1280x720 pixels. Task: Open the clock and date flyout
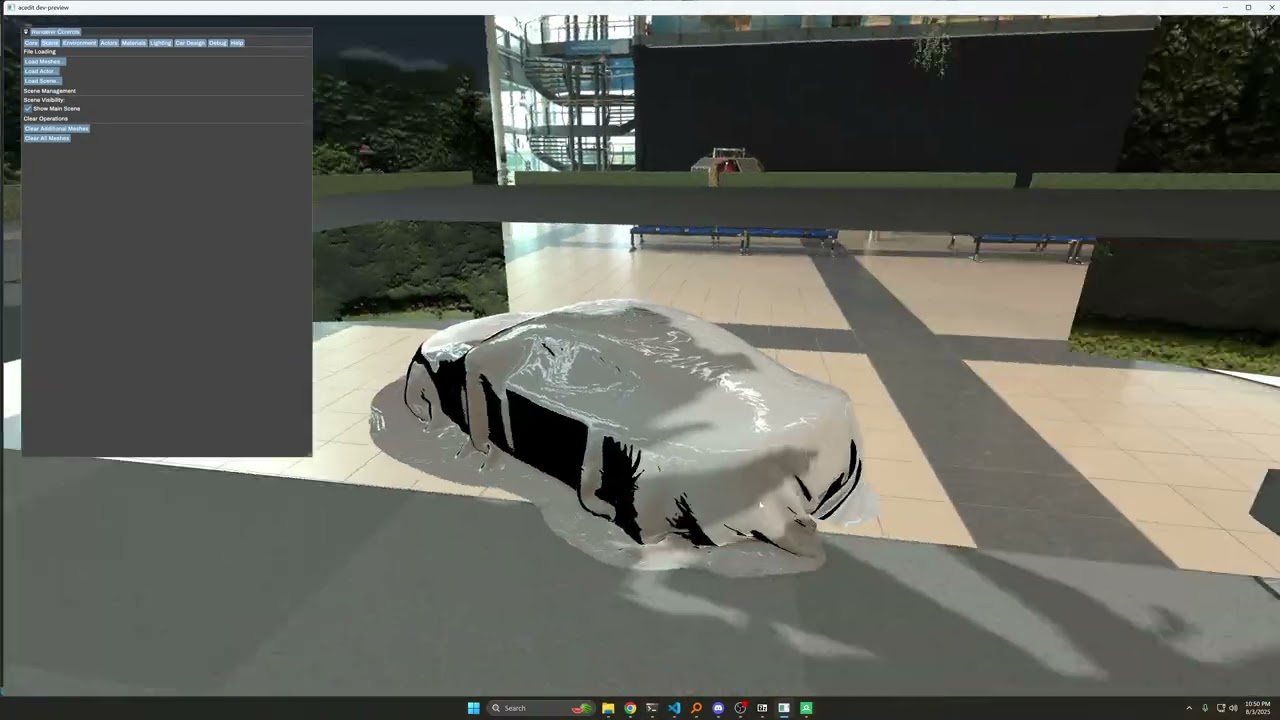coord(1258,708)
